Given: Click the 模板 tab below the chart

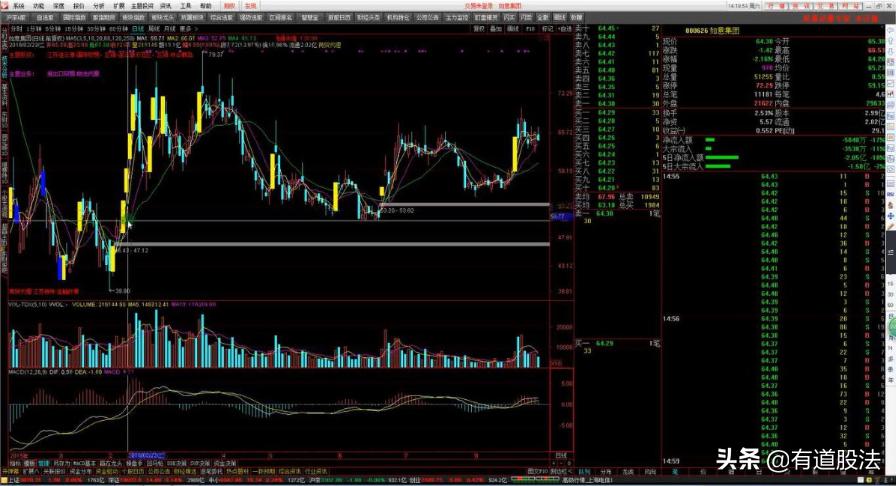Looking at the screenshot, I should [x=29, y=463].
